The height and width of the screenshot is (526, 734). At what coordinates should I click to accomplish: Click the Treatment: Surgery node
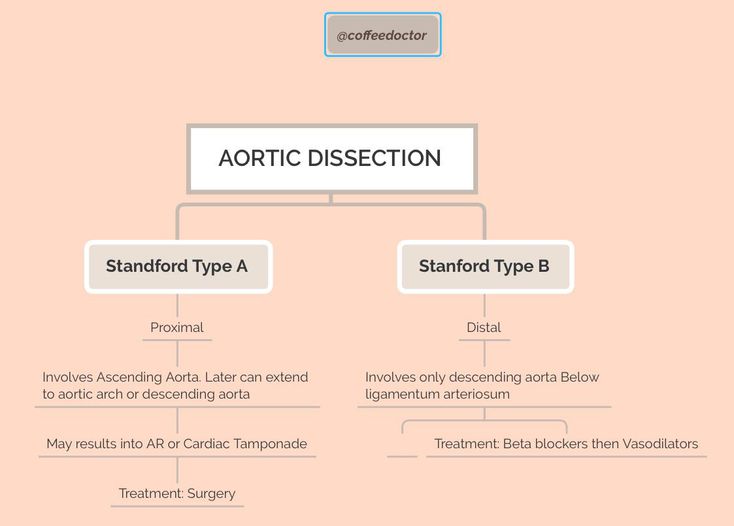[177, 494]
